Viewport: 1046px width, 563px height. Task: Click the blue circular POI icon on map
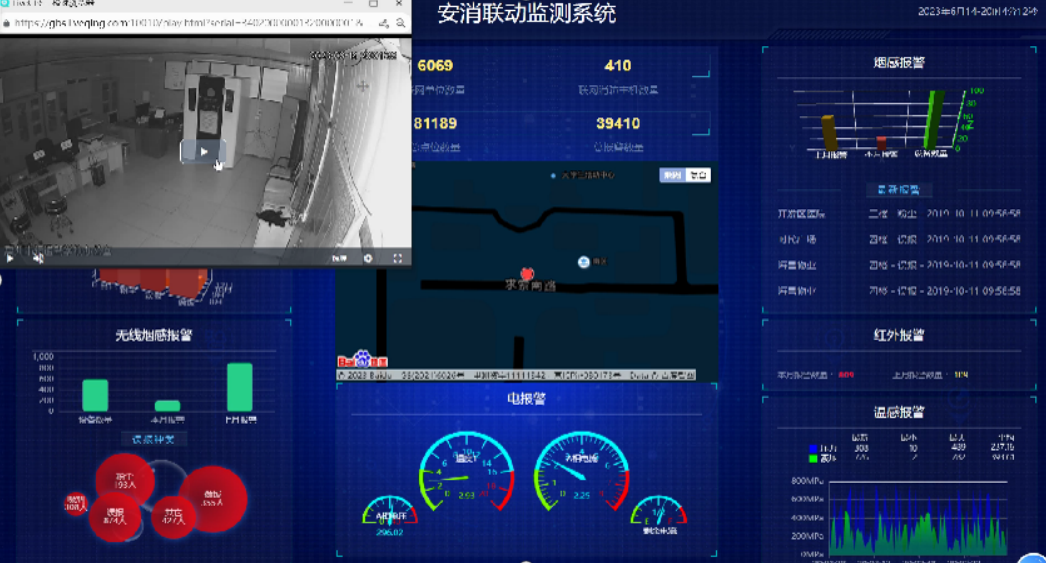click(584, 262)
